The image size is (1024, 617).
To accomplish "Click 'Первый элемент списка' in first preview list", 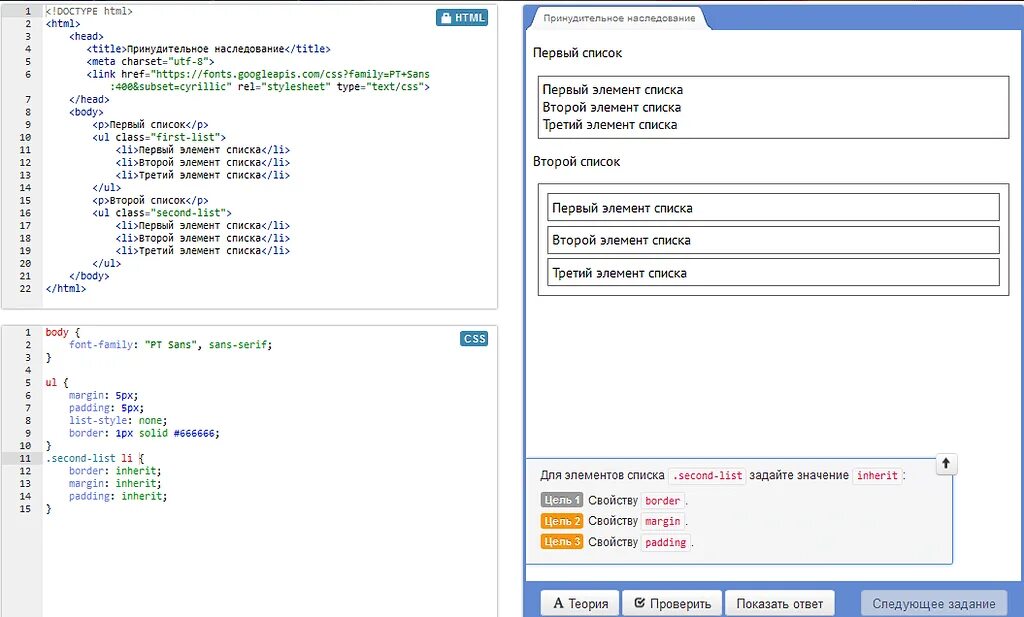I will pos(613,89).
